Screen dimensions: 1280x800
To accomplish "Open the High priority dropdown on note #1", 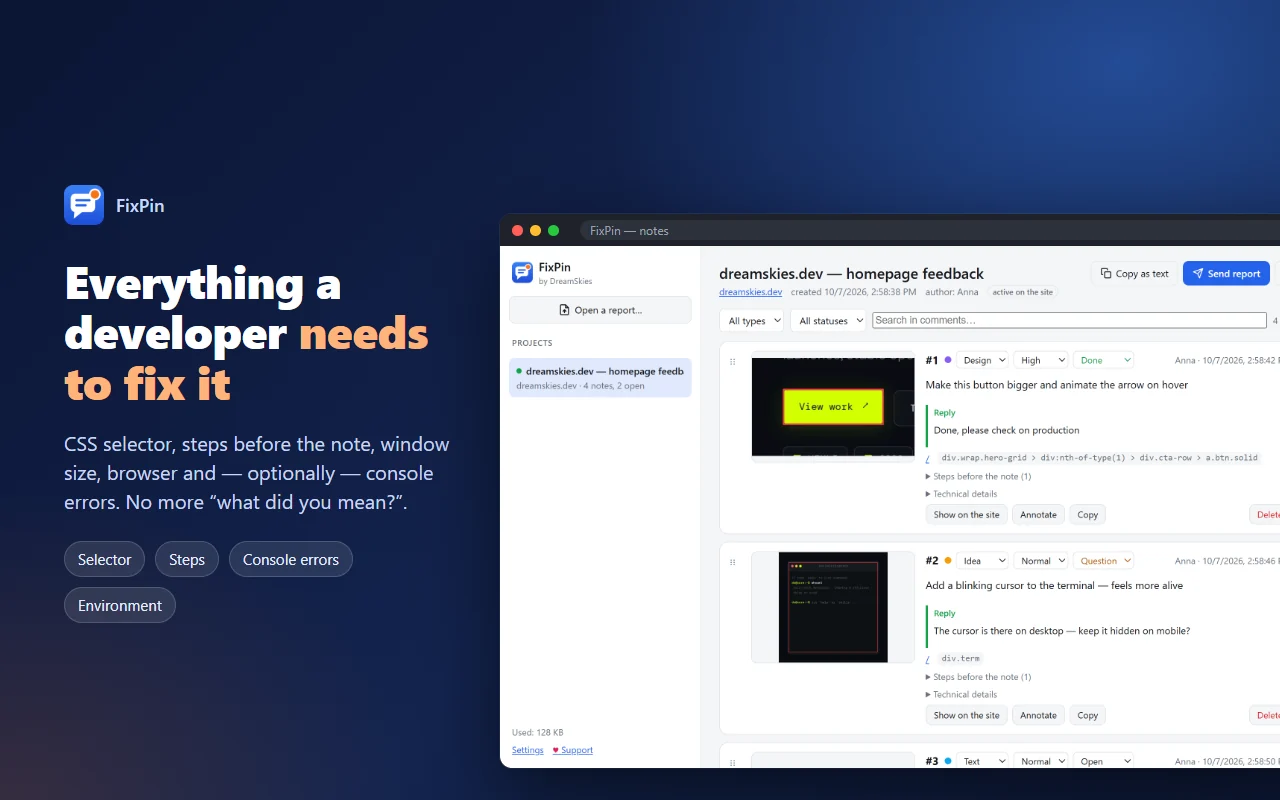I will tap(1041, 360).
